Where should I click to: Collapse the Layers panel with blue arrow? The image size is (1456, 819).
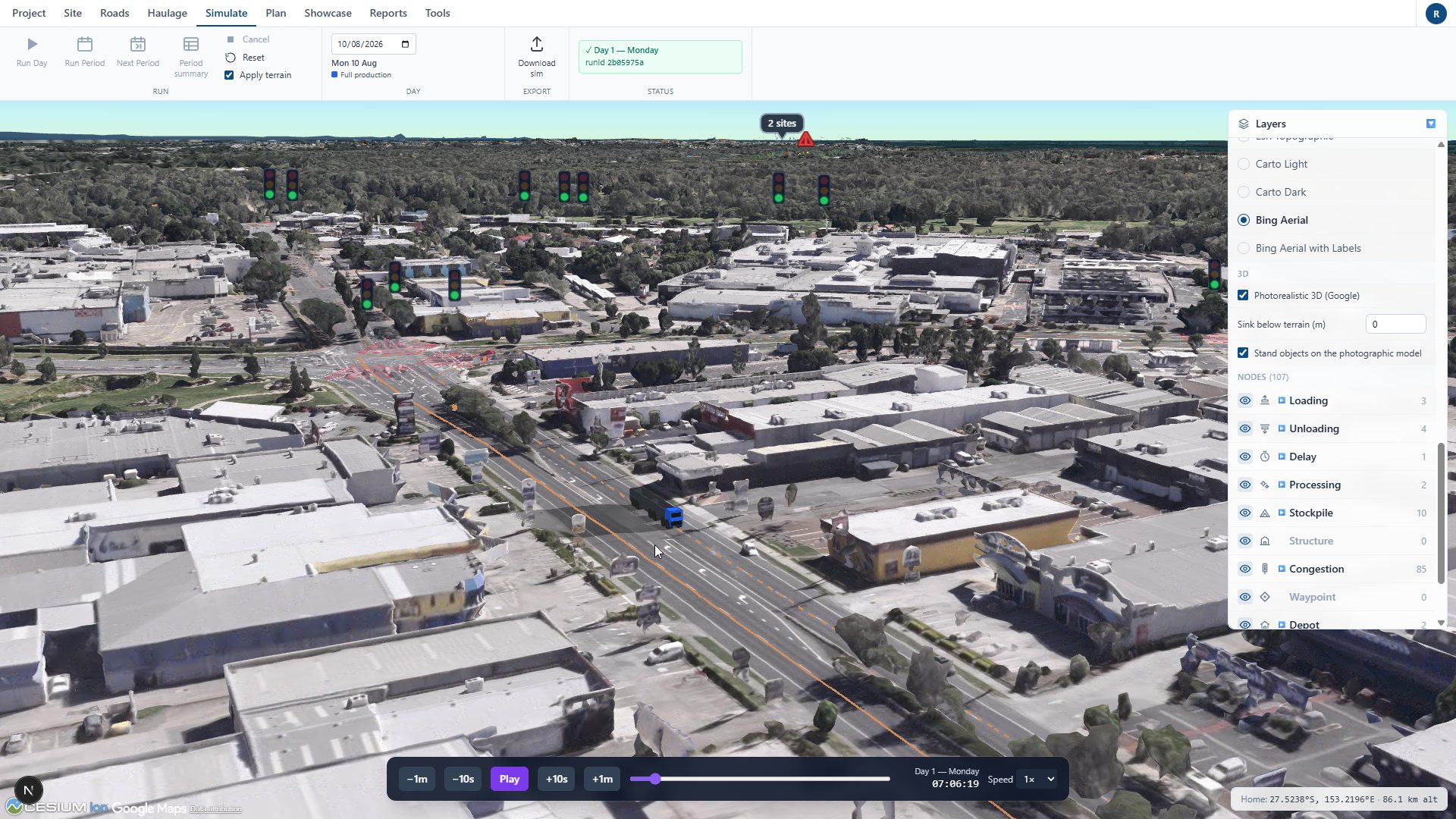1431,124
